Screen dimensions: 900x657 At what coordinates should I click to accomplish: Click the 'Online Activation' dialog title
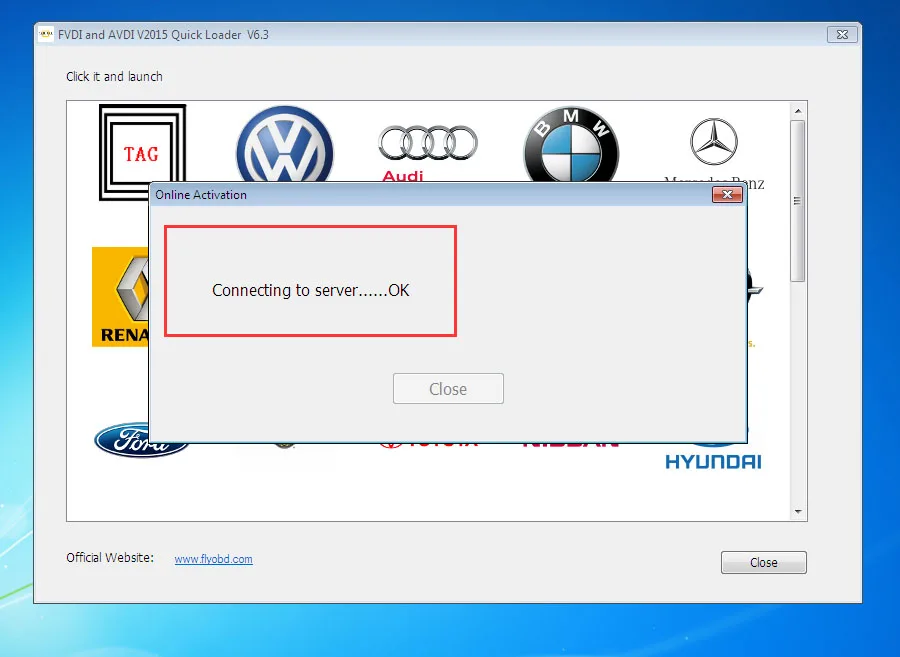[201, 195]
